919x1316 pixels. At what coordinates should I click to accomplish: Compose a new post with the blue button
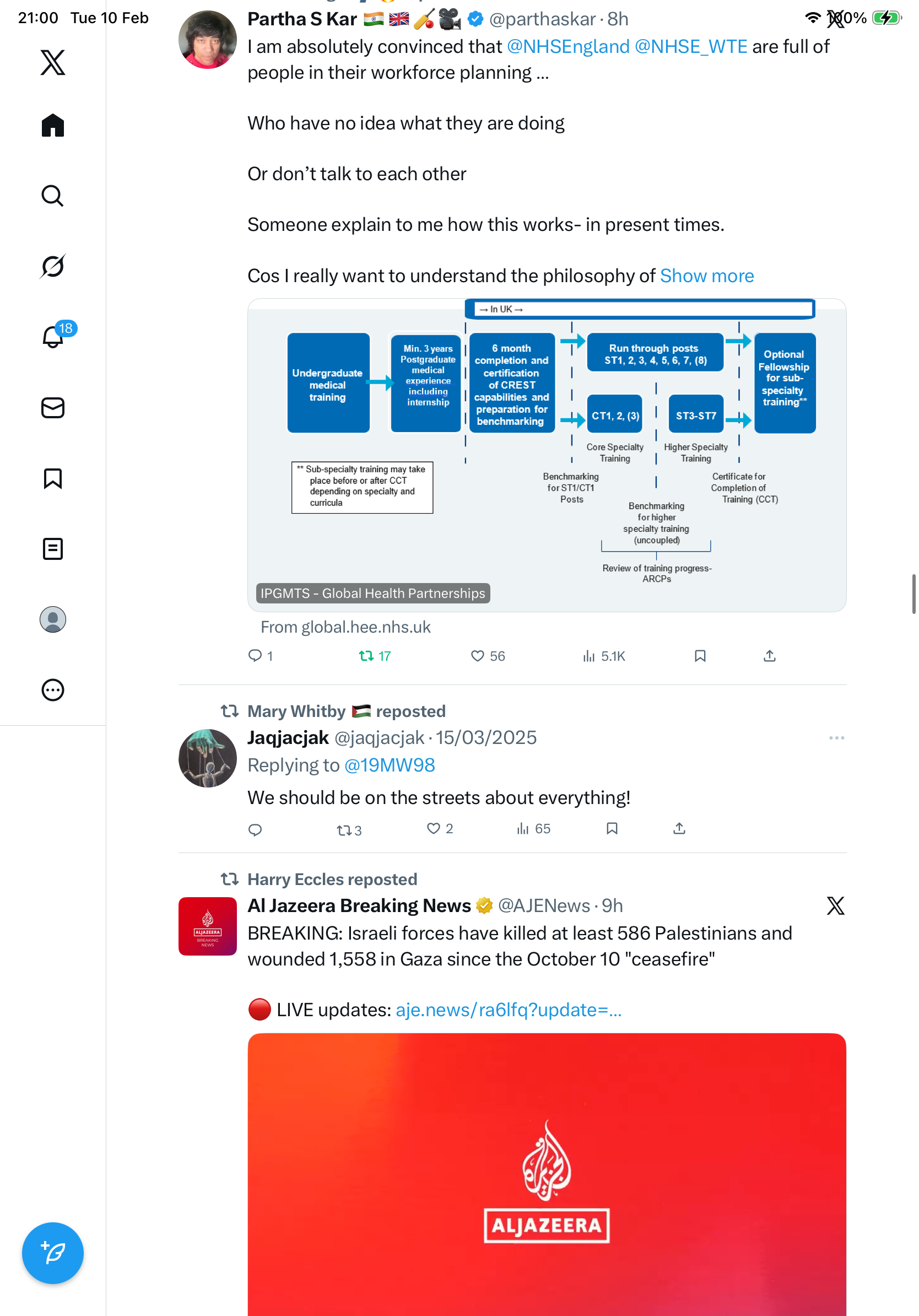(x=53, y=1253)
